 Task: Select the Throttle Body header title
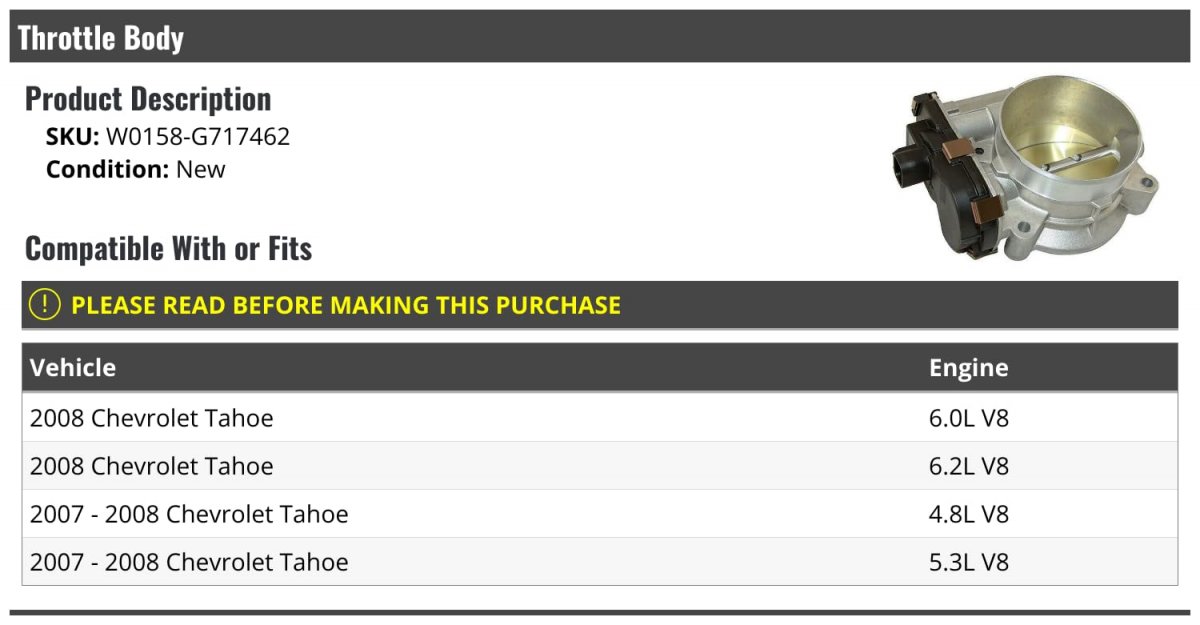click(x=101, y=38)
